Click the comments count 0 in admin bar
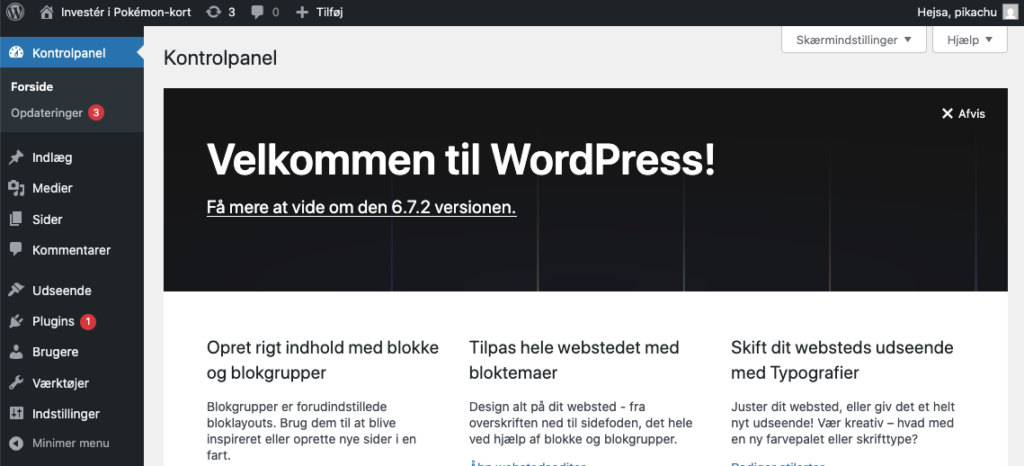The height and width of the screenshot is (466, 1024). (x=276, y=12)
